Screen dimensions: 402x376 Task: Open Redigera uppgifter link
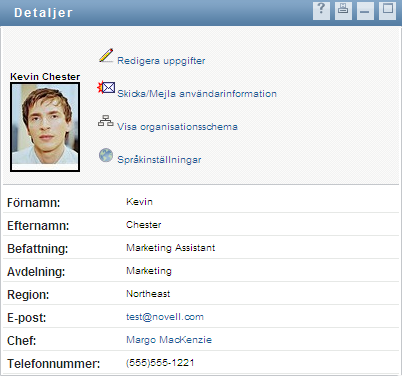click(161, 61)
